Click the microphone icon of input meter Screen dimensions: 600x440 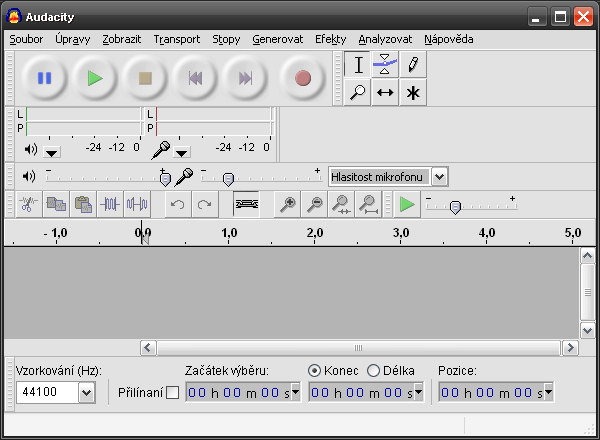[161, 150]
